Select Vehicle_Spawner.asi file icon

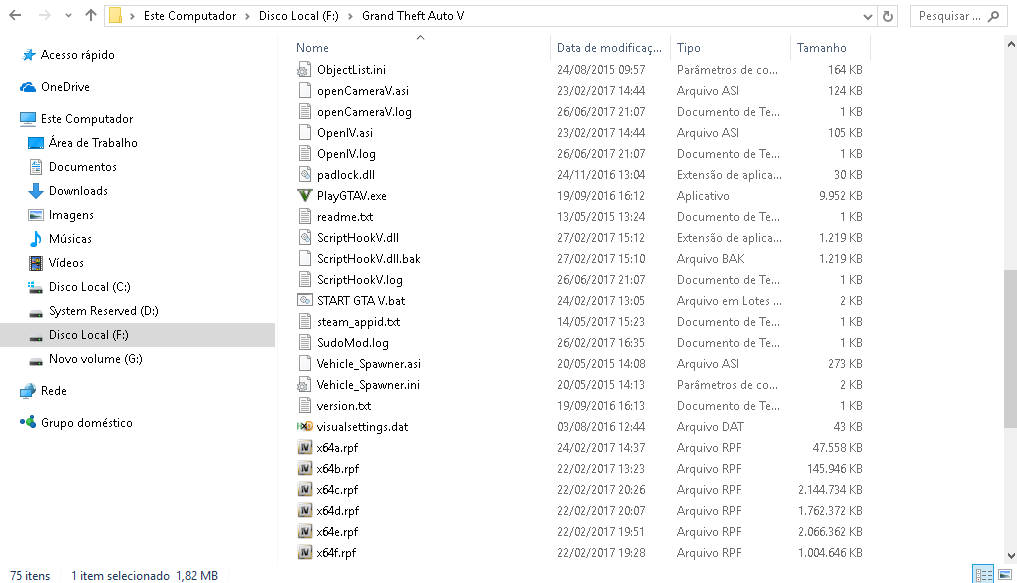pos(304,364)
